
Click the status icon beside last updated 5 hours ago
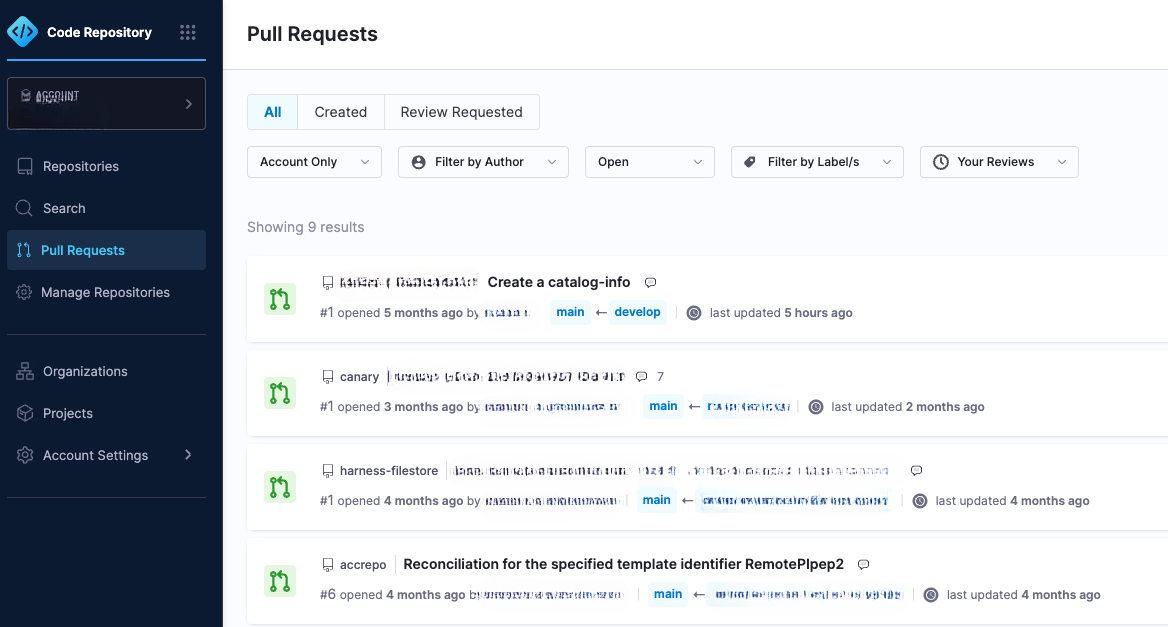(x=694, y=313)
